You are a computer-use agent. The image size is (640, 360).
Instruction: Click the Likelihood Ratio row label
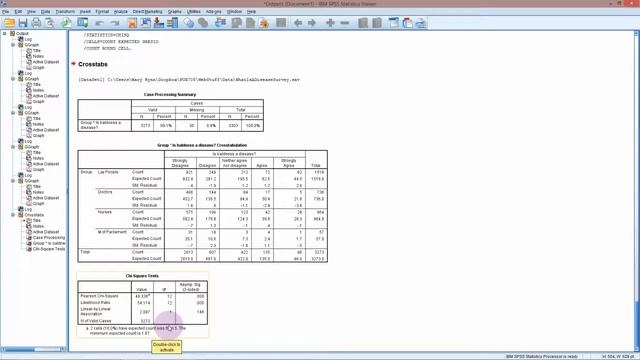(95, 302)
